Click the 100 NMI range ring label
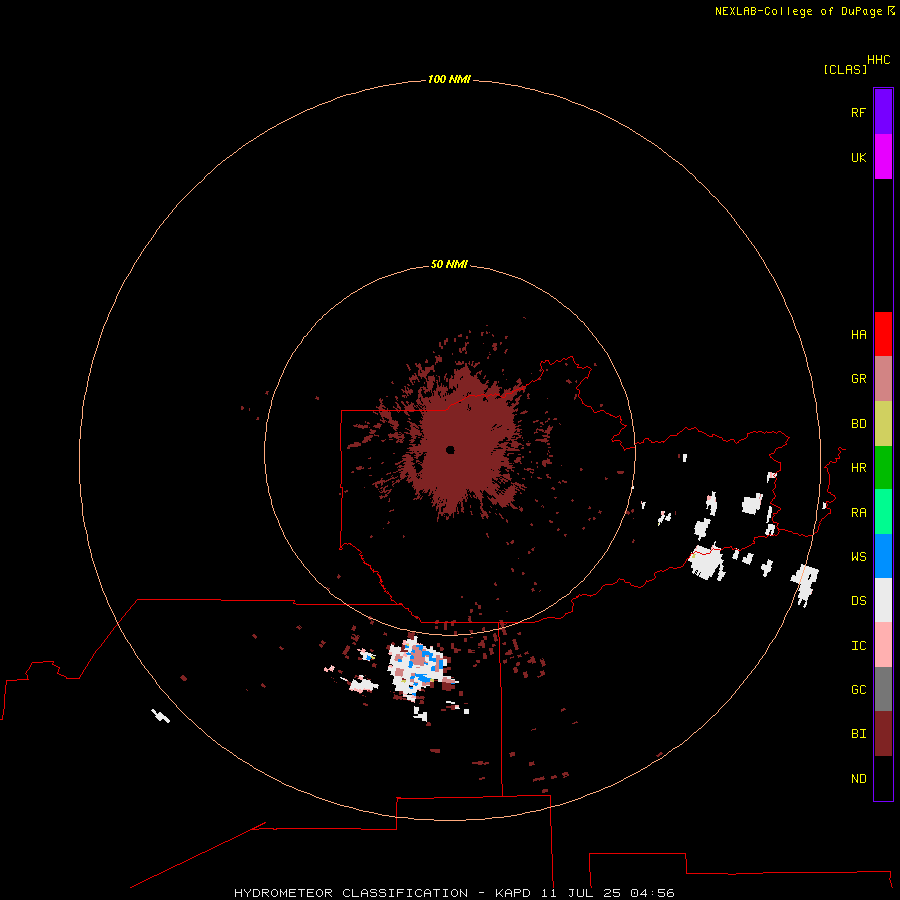 click(x=449, y=79)
